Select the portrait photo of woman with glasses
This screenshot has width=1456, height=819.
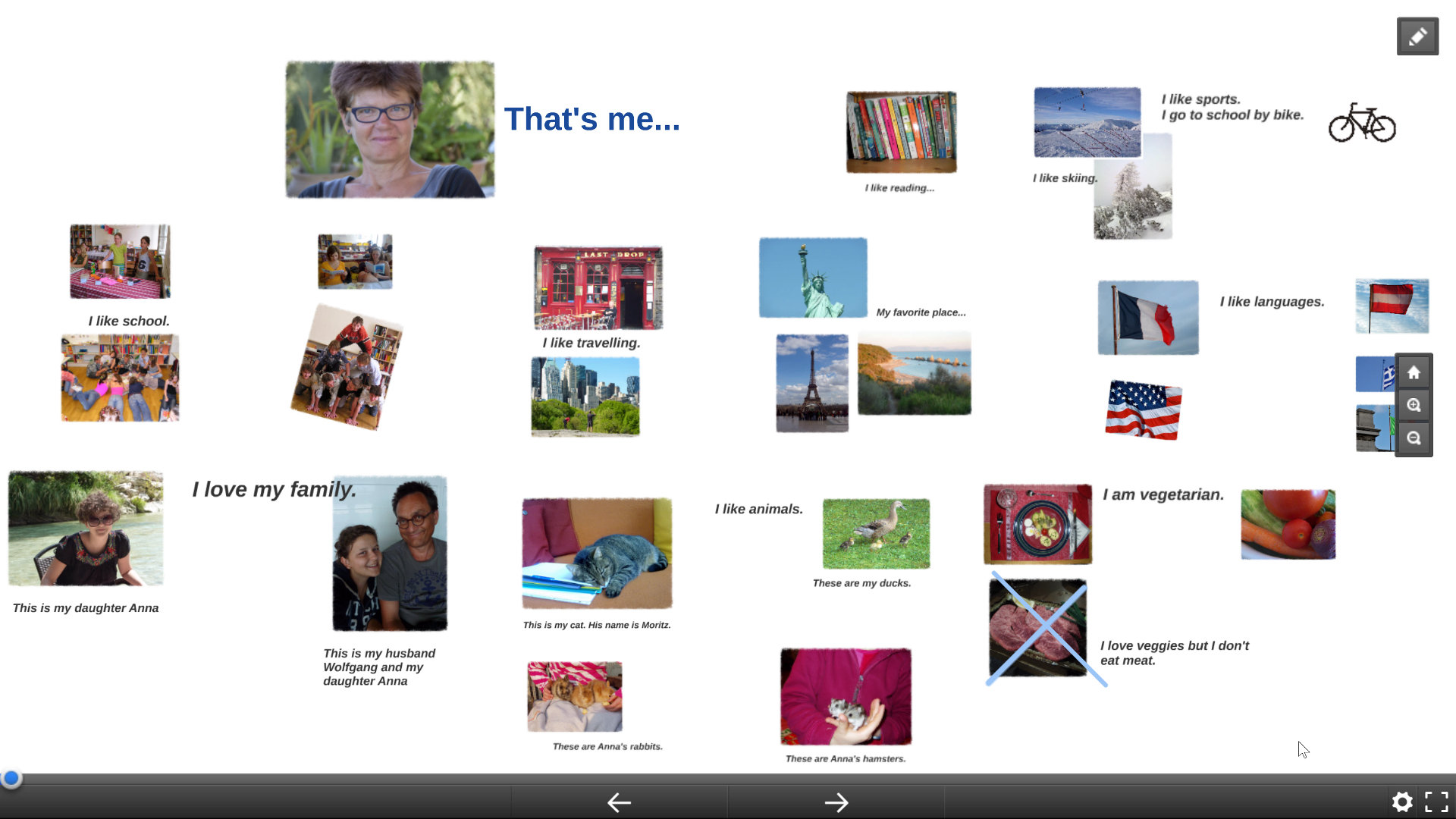(390, 130)
